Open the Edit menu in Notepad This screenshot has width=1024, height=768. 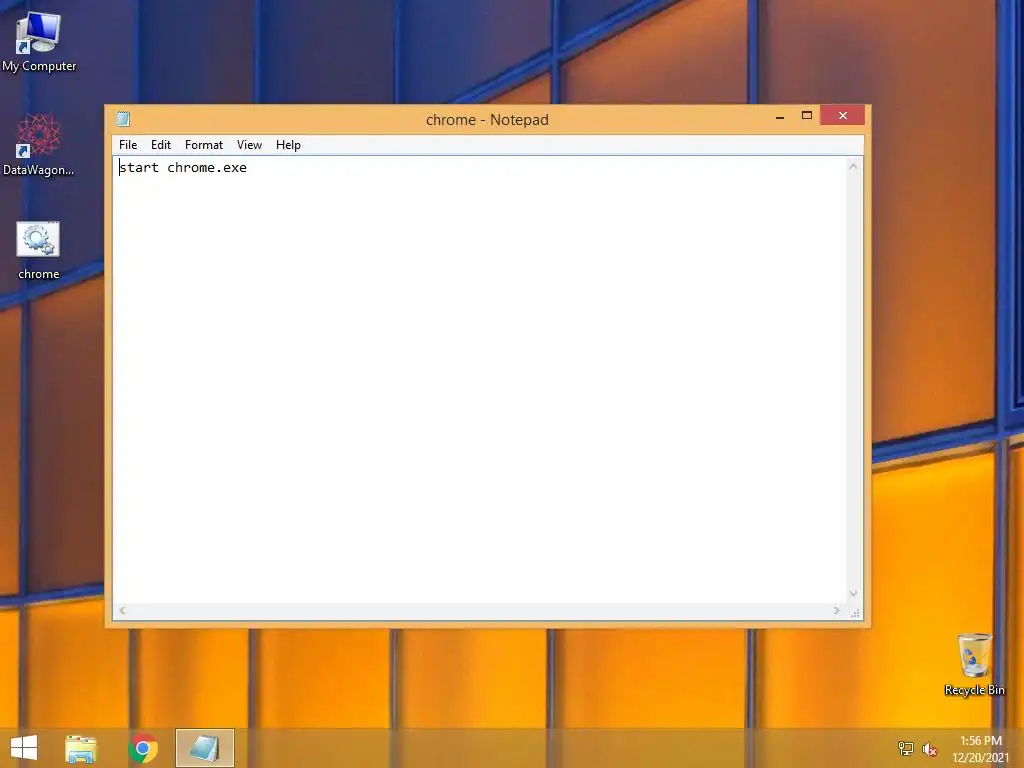161,145
